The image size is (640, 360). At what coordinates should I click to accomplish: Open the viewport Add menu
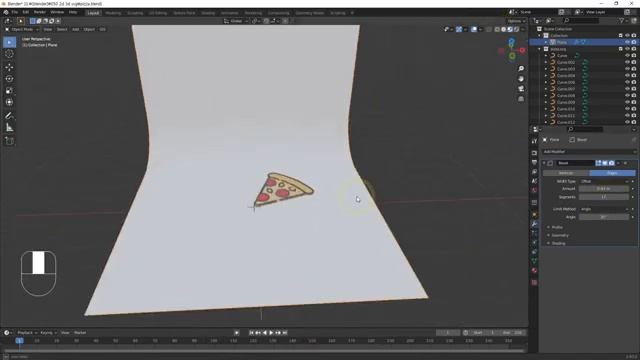tap(76, 29)
